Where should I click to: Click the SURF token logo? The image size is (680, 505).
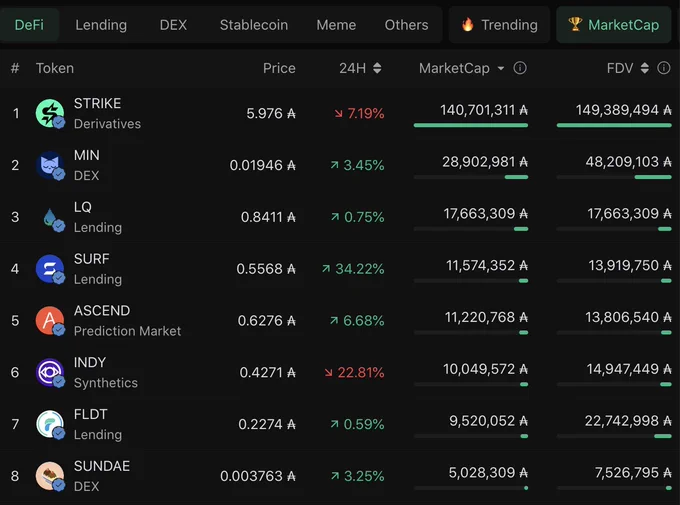coord(50,269)
